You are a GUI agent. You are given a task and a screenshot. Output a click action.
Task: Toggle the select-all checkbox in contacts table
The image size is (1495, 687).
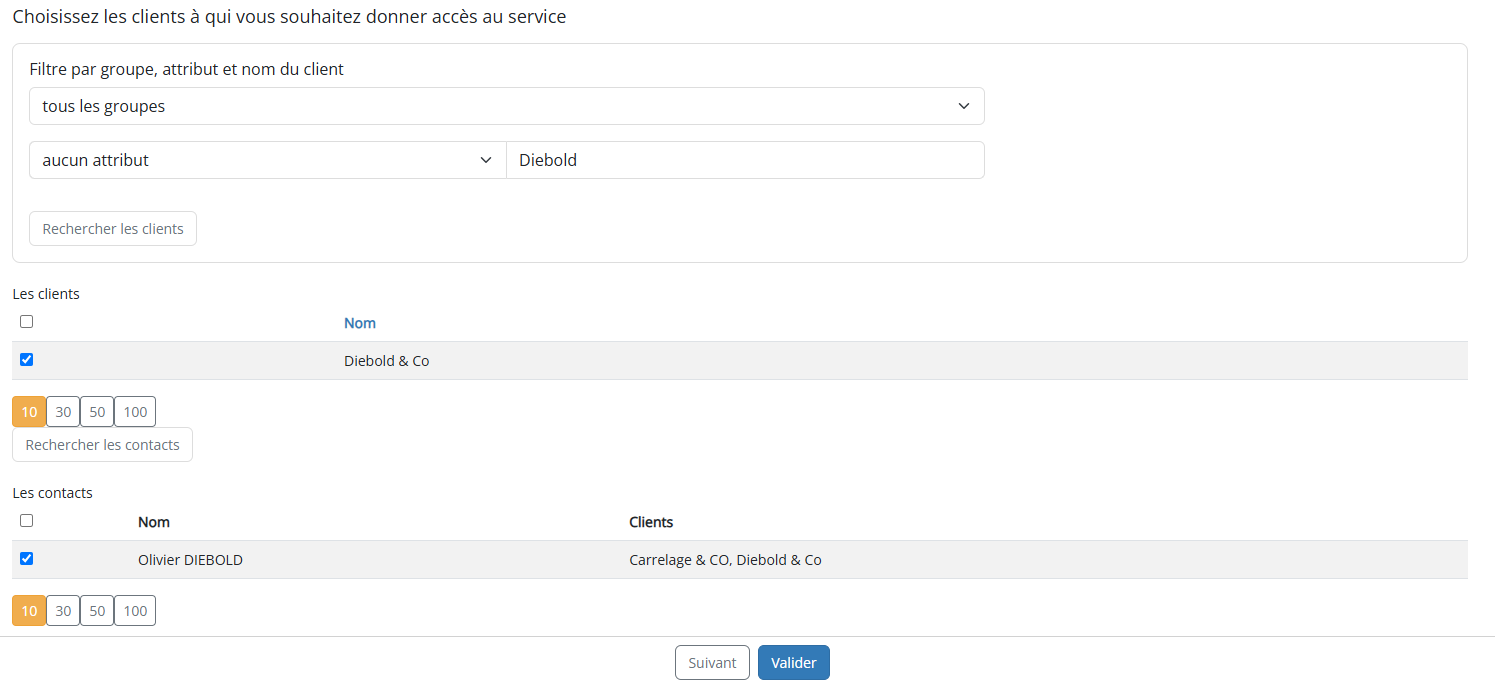coord(27,521)
